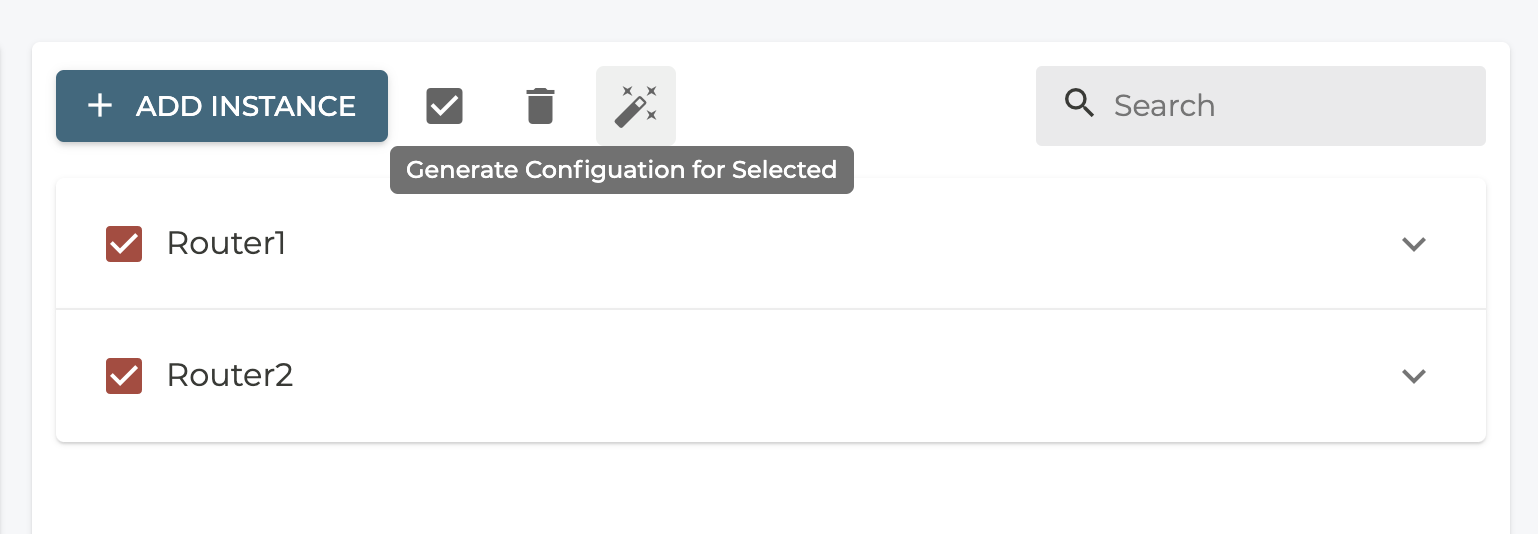Click the white checkmark inside Router1 checkbox
The width and height of the screenshot is (1538, 534).
pyautogui.click(x=124, y=245)
